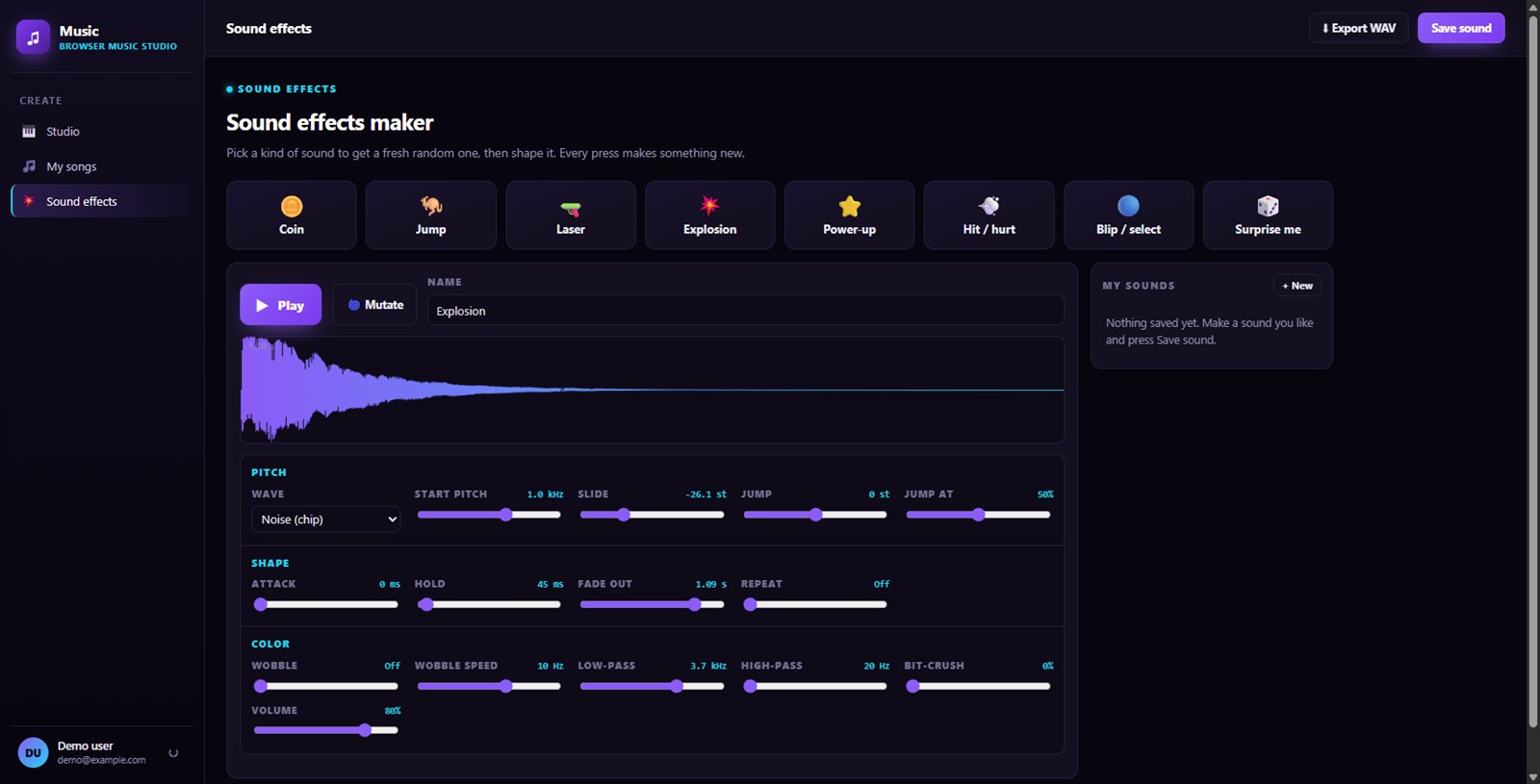
Task: Export the sound as WAV
Action: (1359, 28)
